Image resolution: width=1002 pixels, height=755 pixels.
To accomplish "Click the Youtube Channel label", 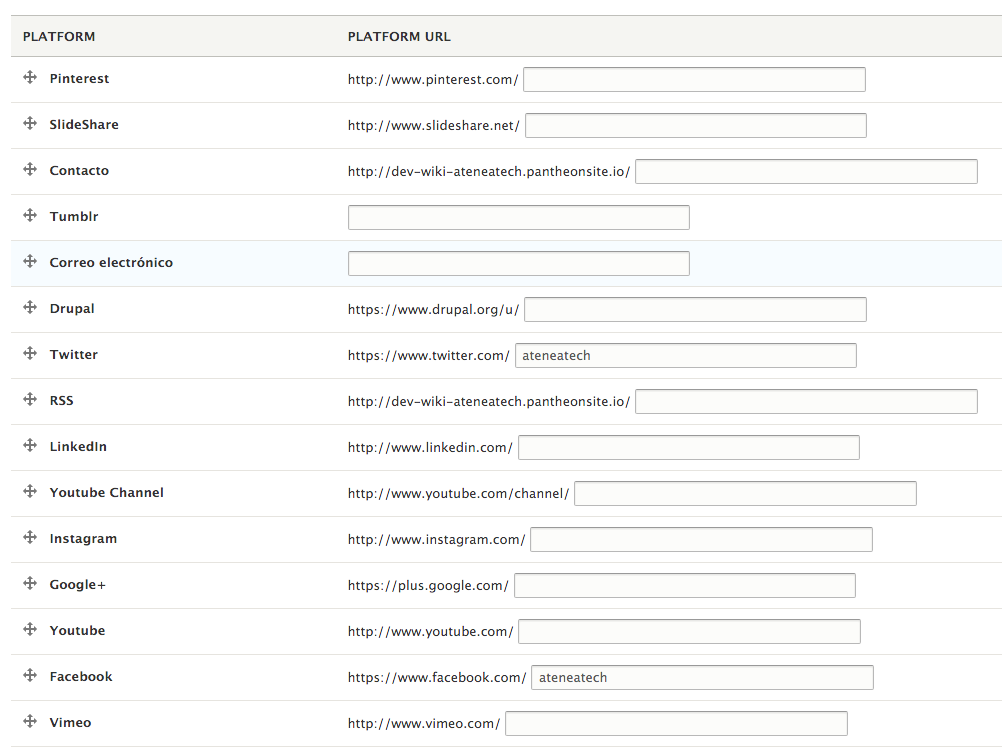I will [x=107, y=492].
